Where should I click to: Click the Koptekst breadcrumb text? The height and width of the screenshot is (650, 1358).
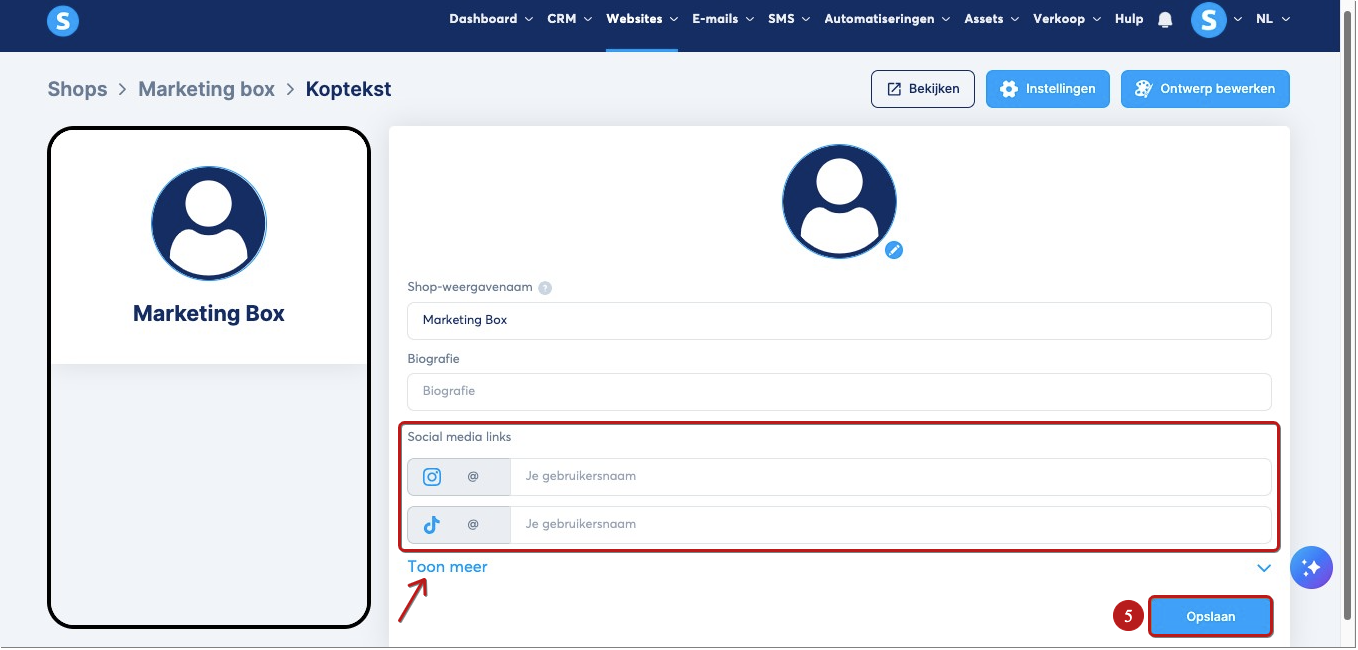(348, 89)
